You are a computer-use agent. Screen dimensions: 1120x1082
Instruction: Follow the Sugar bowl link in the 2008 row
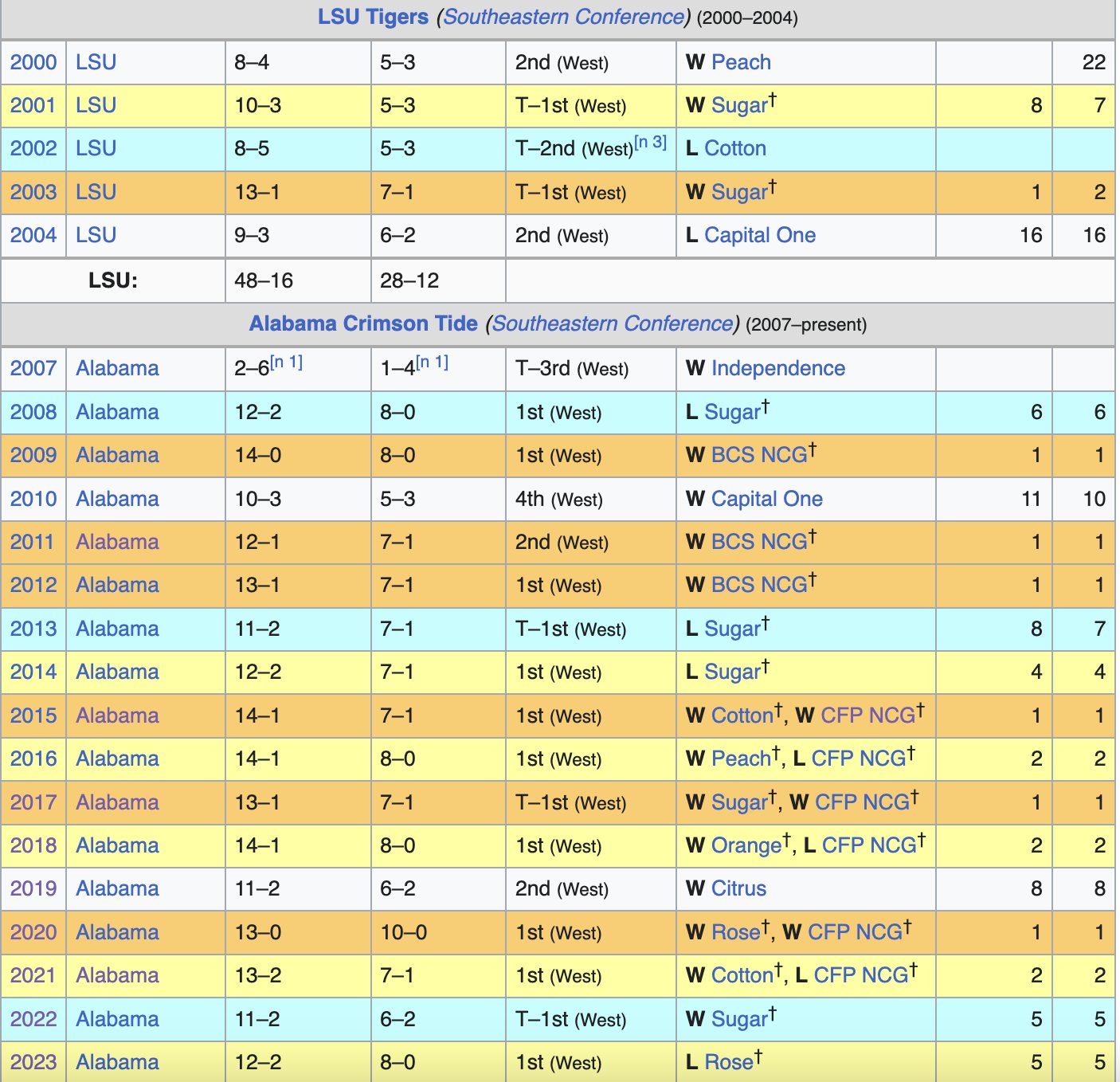point(732,412)
